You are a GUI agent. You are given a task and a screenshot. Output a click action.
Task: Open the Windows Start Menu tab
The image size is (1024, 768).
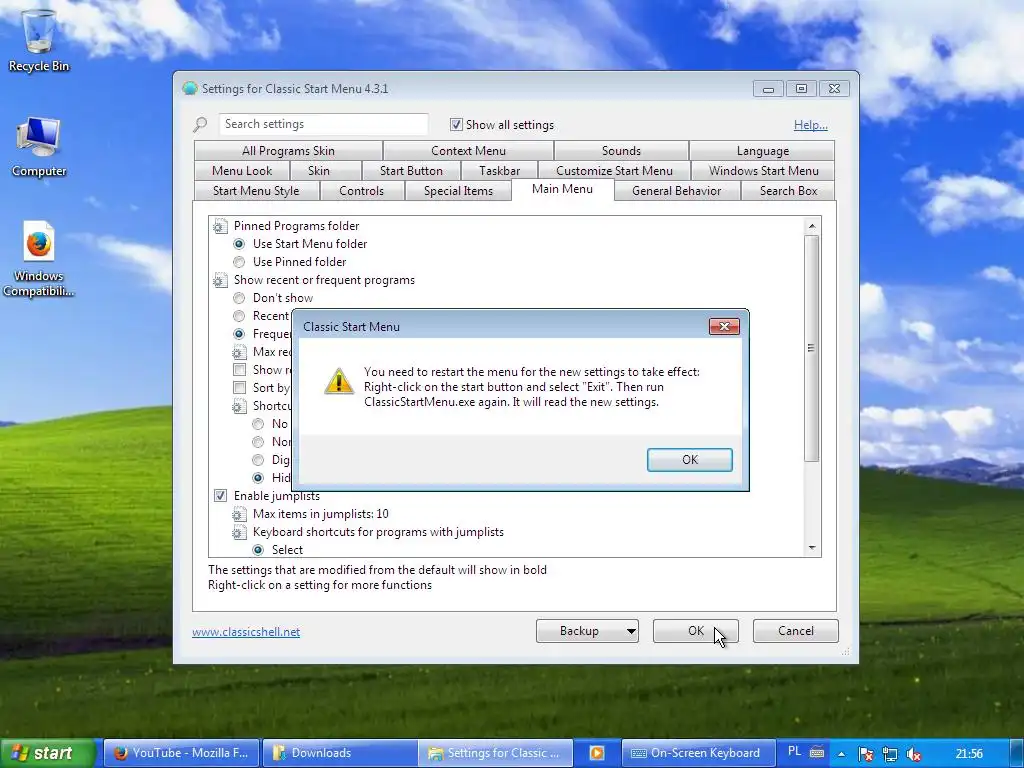[x=763, y=171]
